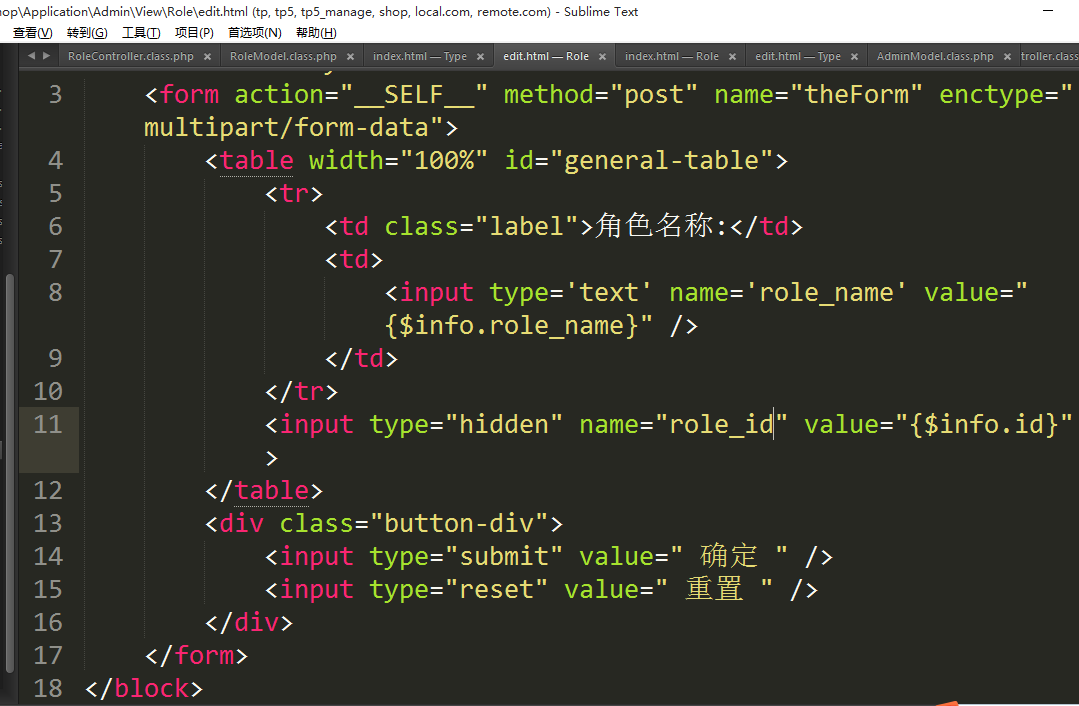Close the index.html — Role tab

point(732,57)
